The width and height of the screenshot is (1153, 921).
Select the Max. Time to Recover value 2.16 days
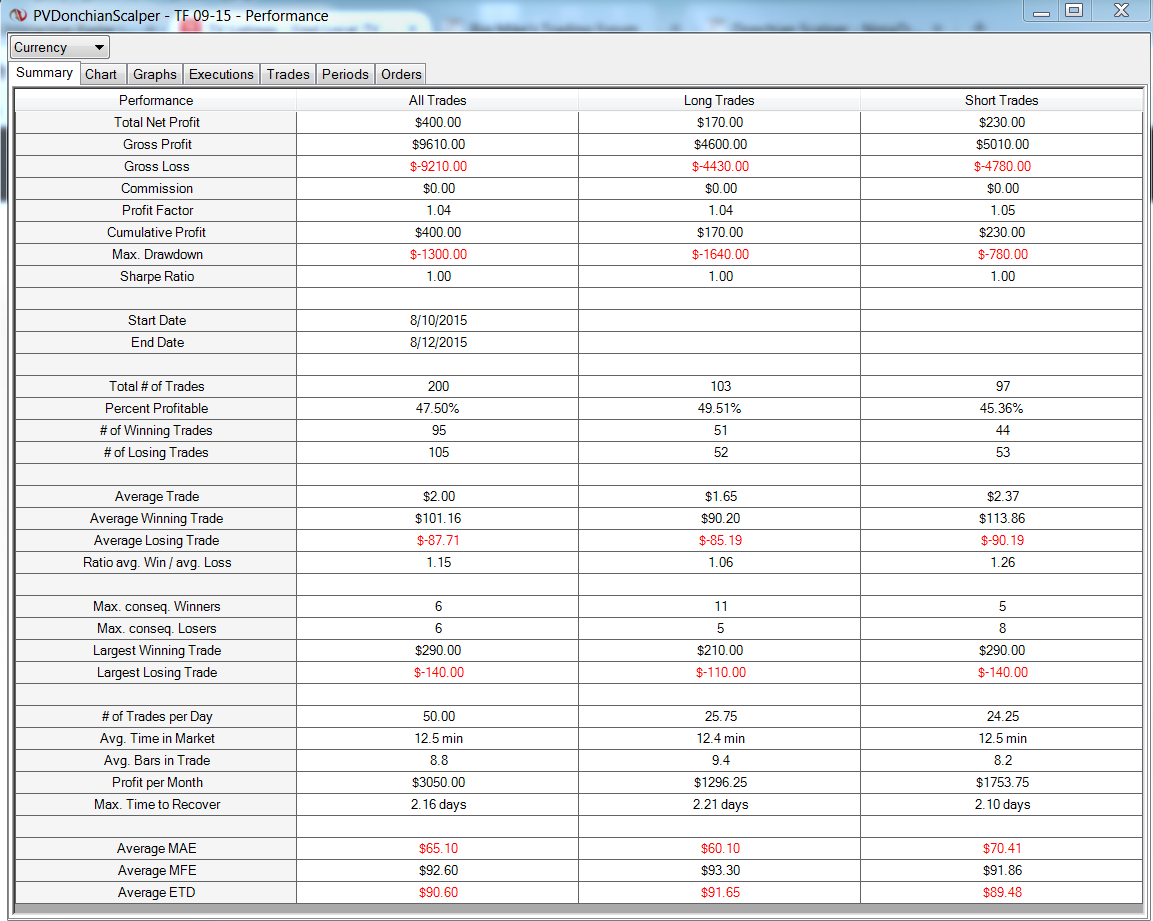(438, 805)
